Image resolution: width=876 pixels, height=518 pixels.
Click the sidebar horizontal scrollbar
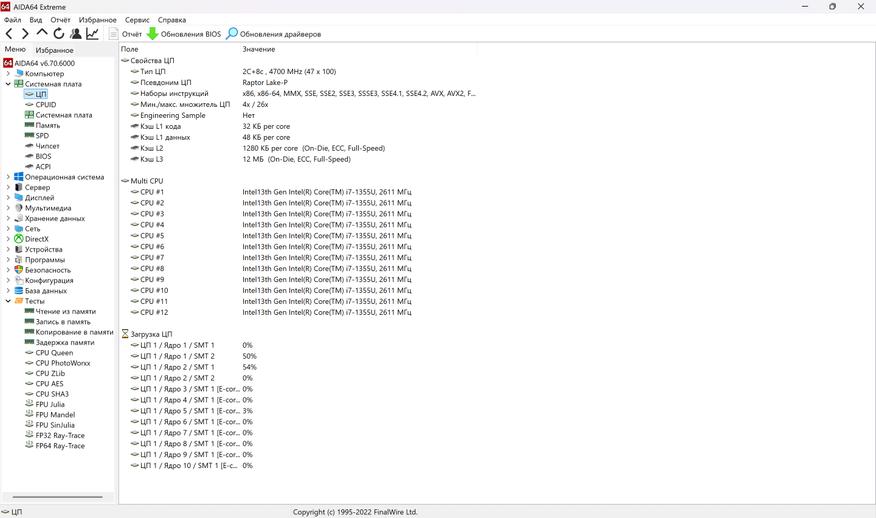(x=58, y=497)
